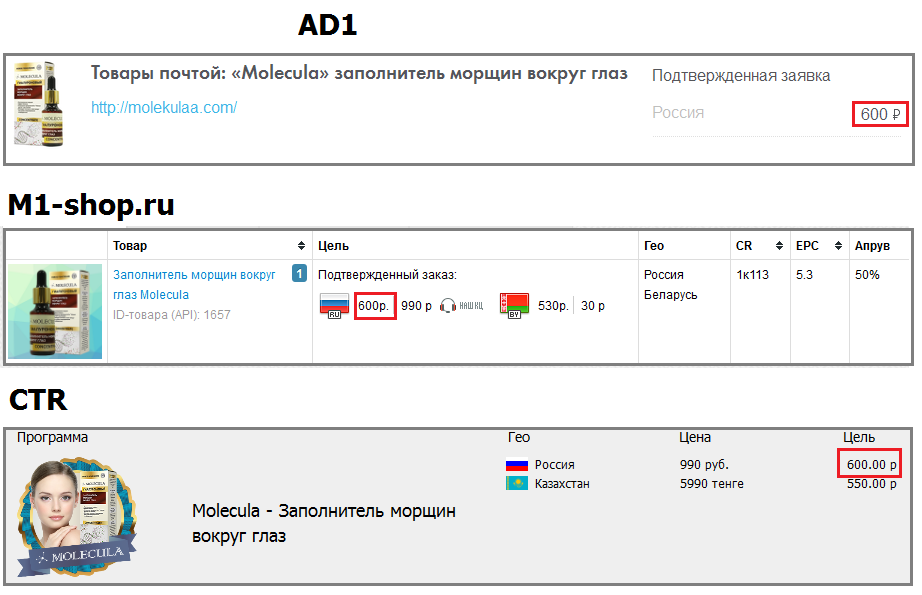Click the Цель column header in M1-shop

(333, 246)
